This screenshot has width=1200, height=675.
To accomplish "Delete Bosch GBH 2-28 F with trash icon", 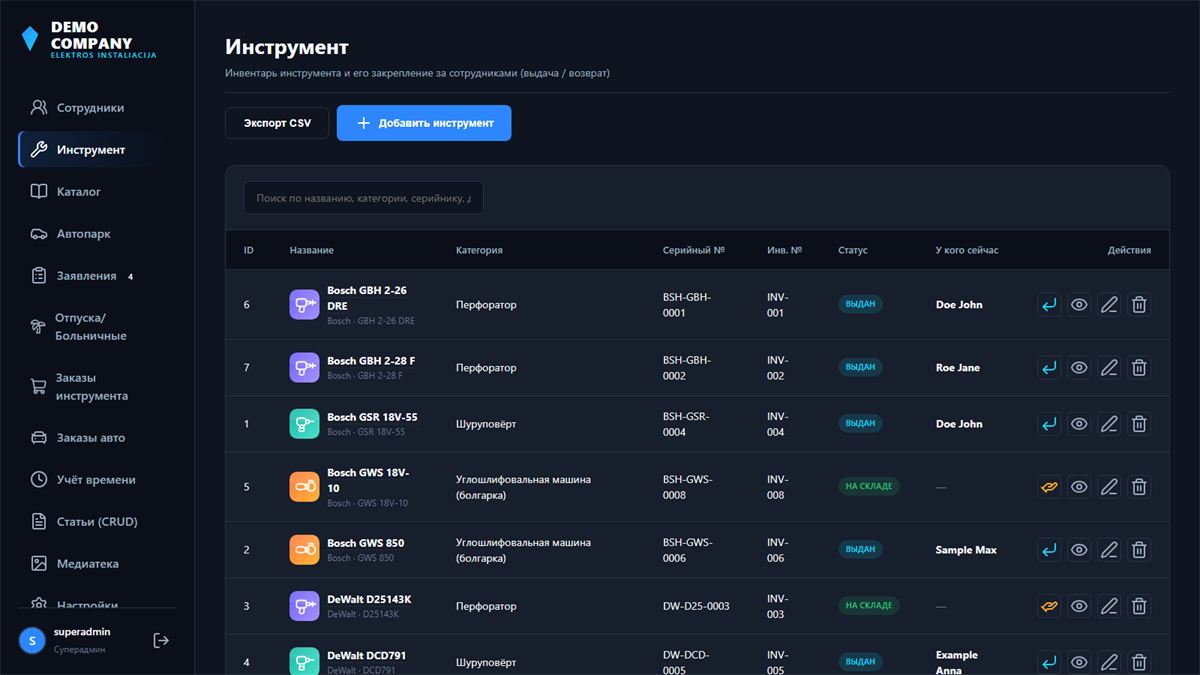I will 1139,368.
